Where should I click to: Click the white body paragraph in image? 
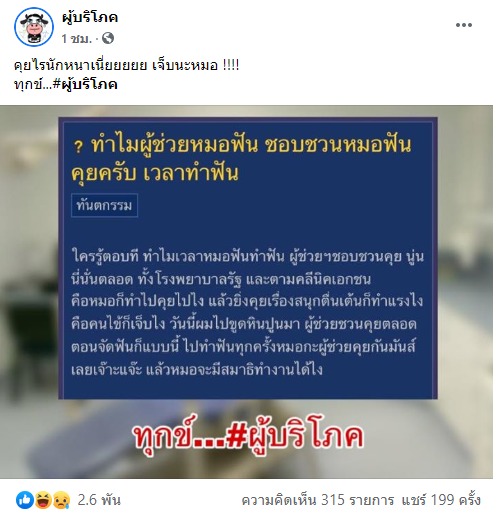[x=247, y=312]
